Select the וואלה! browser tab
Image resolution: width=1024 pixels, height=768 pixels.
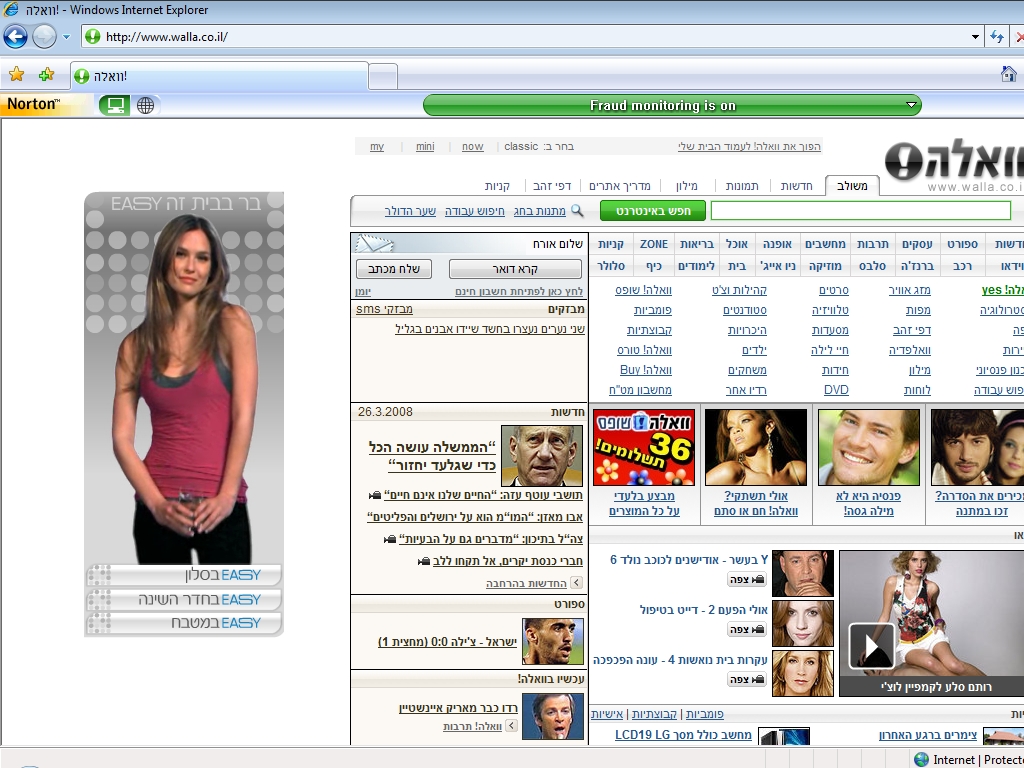(219, 76)
